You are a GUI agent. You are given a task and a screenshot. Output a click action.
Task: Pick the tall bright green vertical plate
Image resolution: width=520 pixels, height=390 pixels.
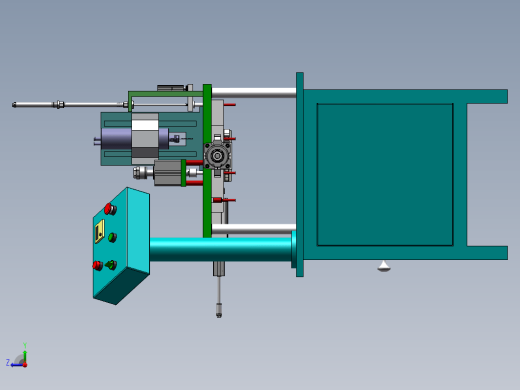click(x=207, y=161)
